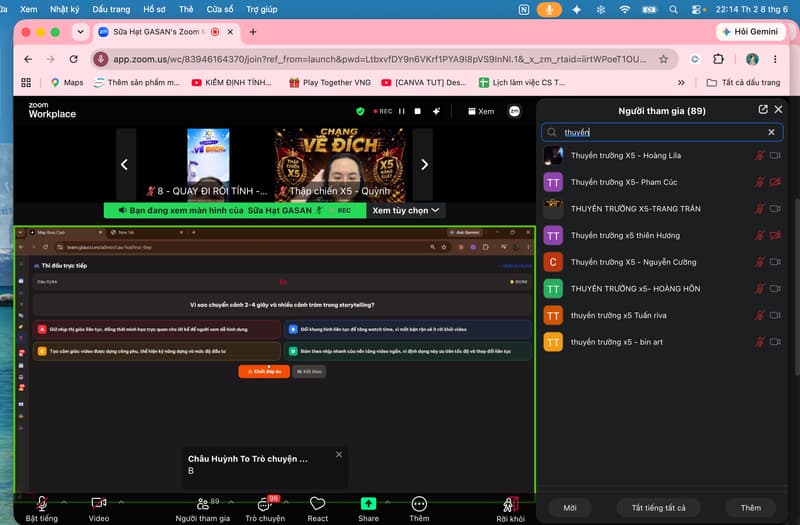Toggle video for Thuyền trưởng X5 - Nguyễn Cường
The image size is (800, 525).
(x=776, y=262)
